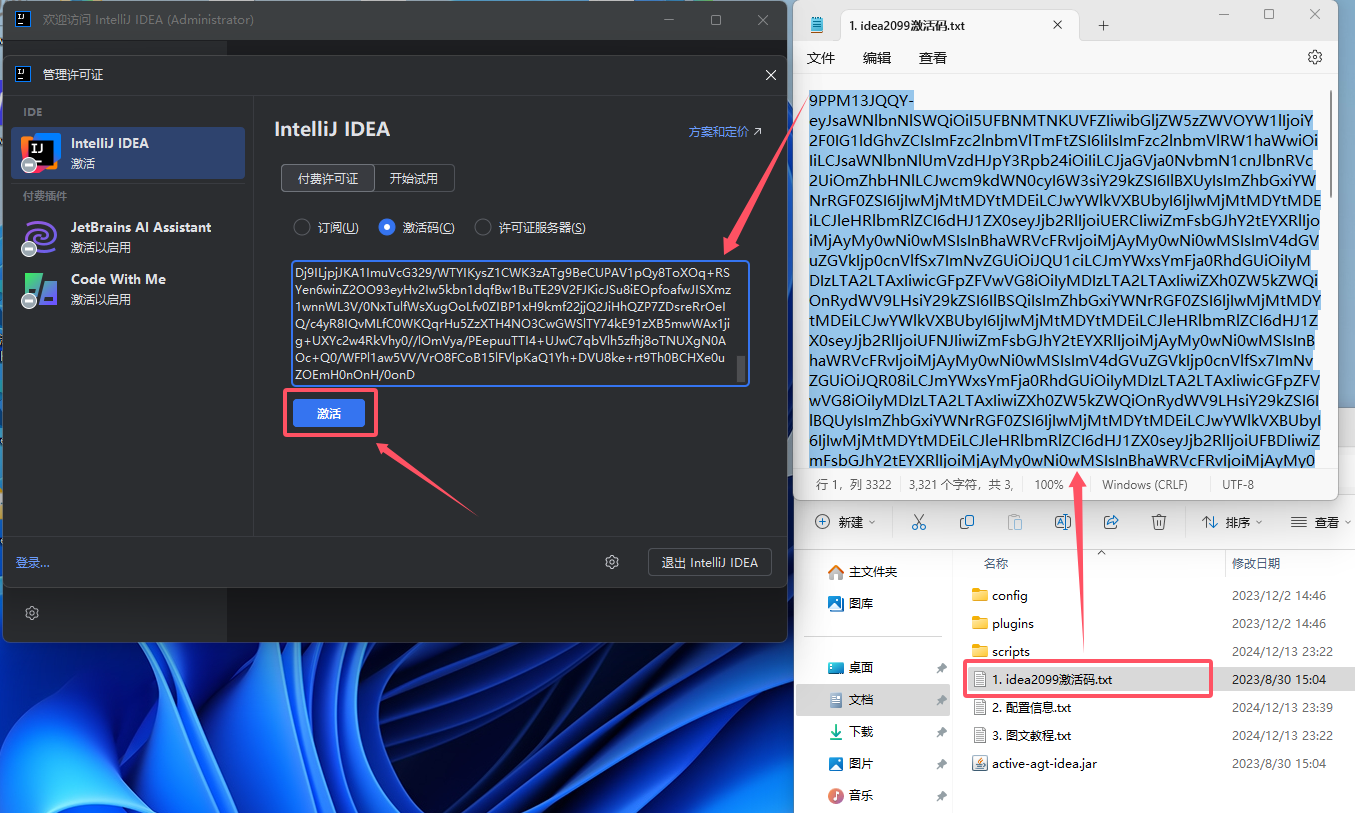Unpin 桌面 using its pin icon
Screen dimensions: 1355x813
[x=941, y=668]
